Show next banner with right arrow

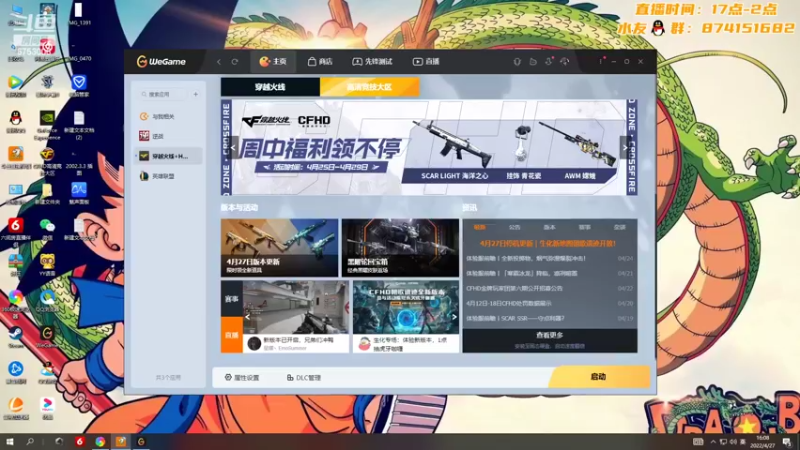pyautogui.click(x=624, y=148)
